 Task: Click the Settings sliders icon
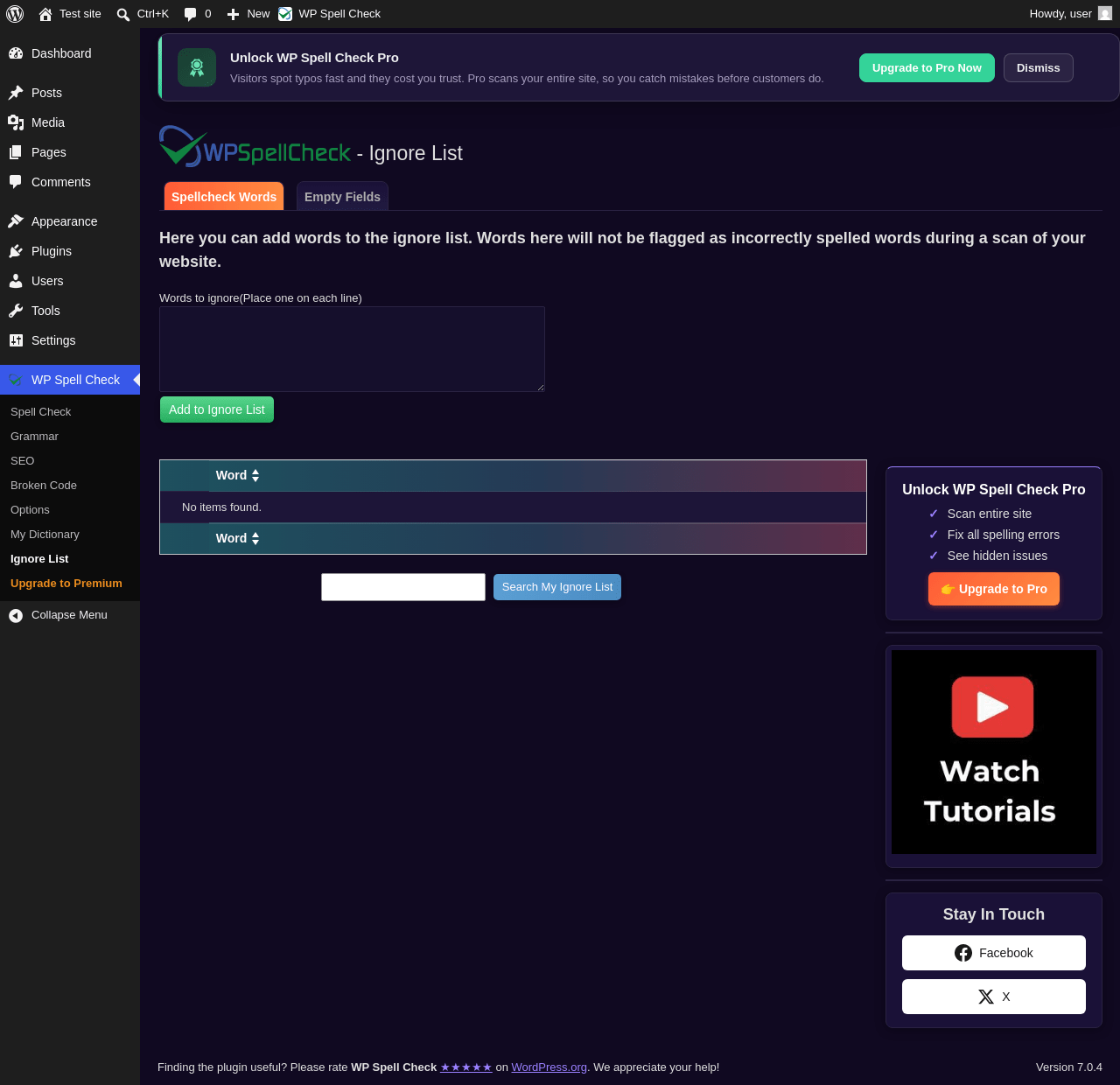coord(16,340)
